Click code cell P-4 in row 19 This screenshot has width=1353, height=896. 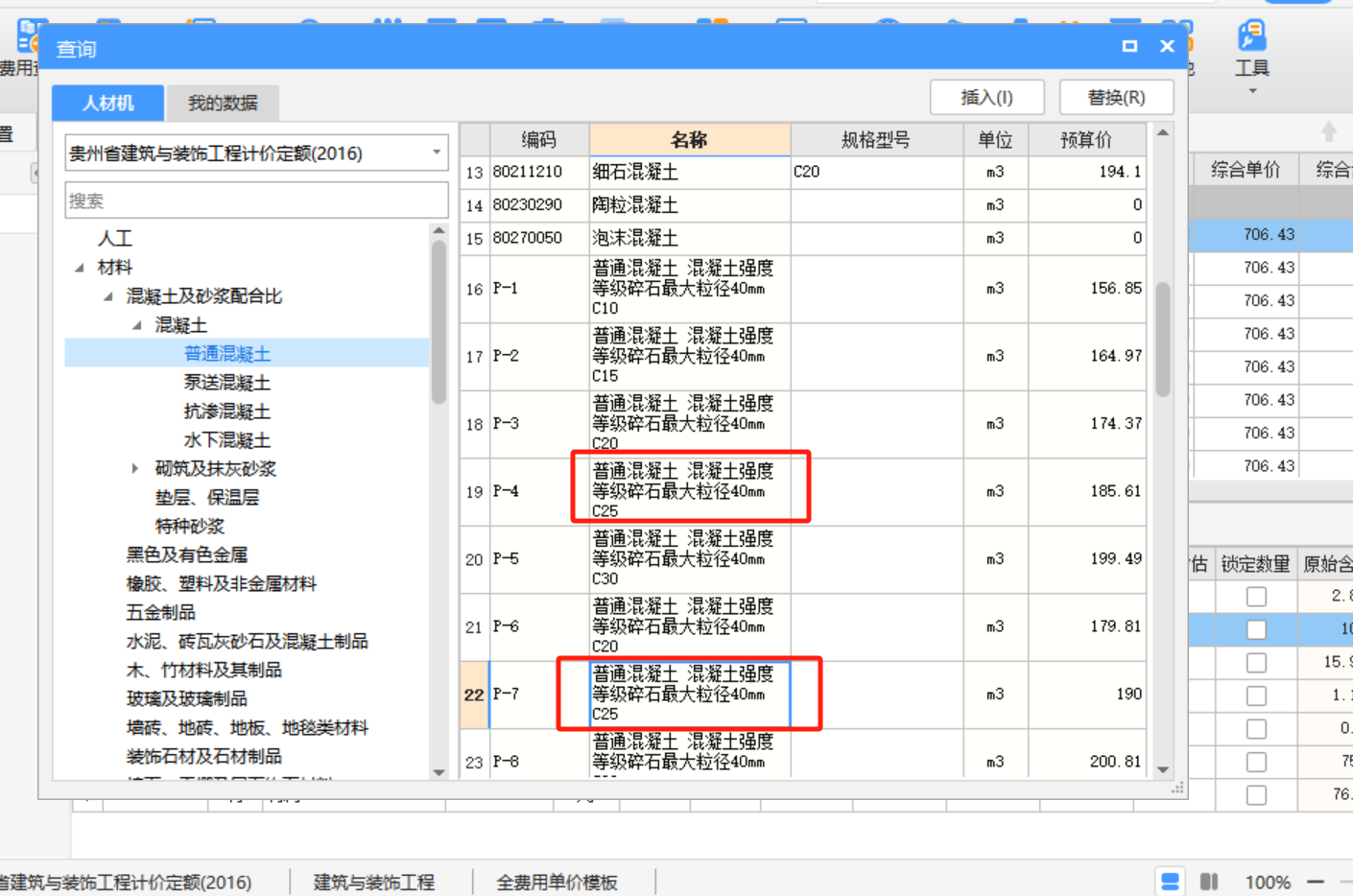[539, 491]
